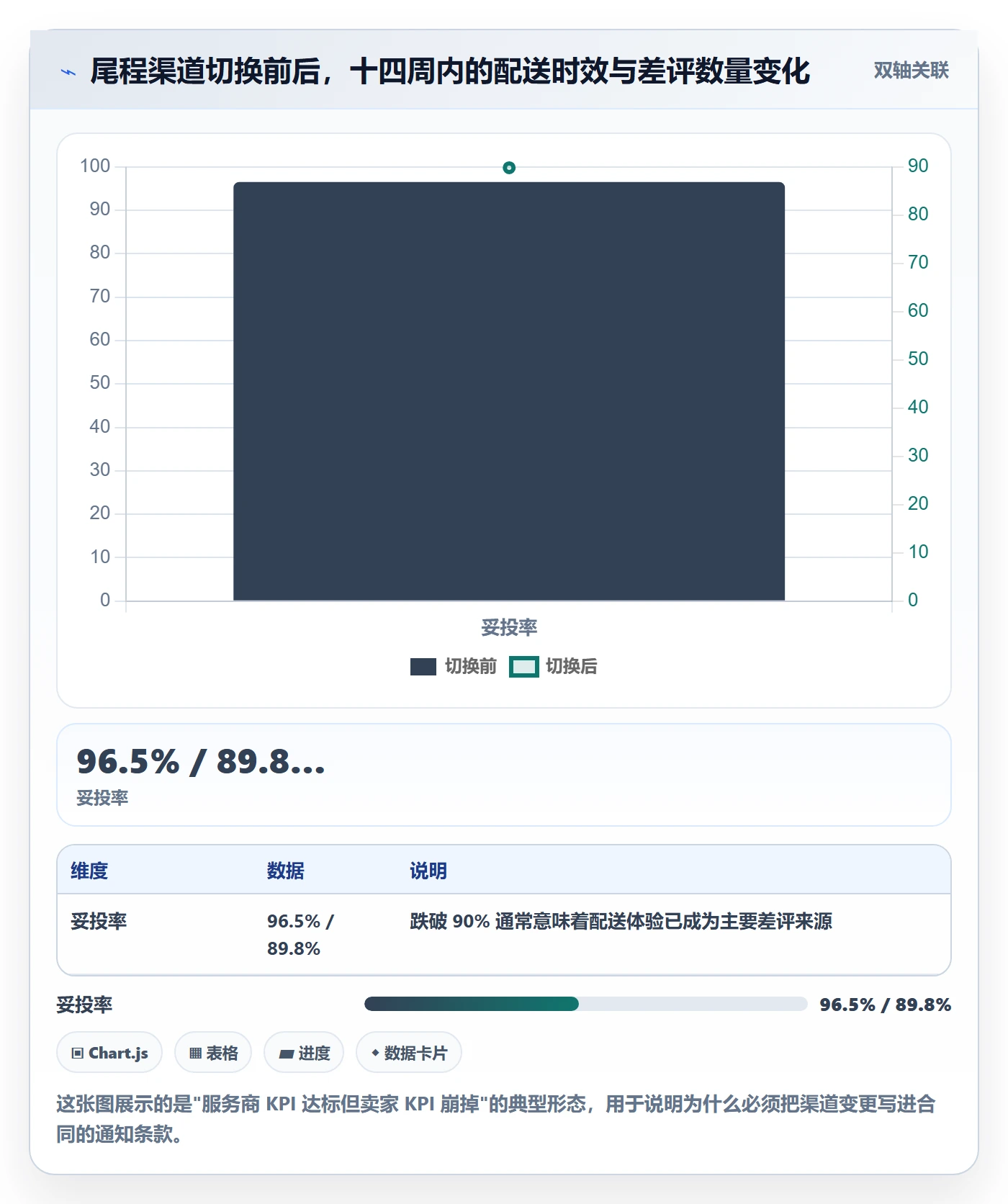Select the 进度 chip
Screen dimensions: 1008x1204
point(304,1053)
